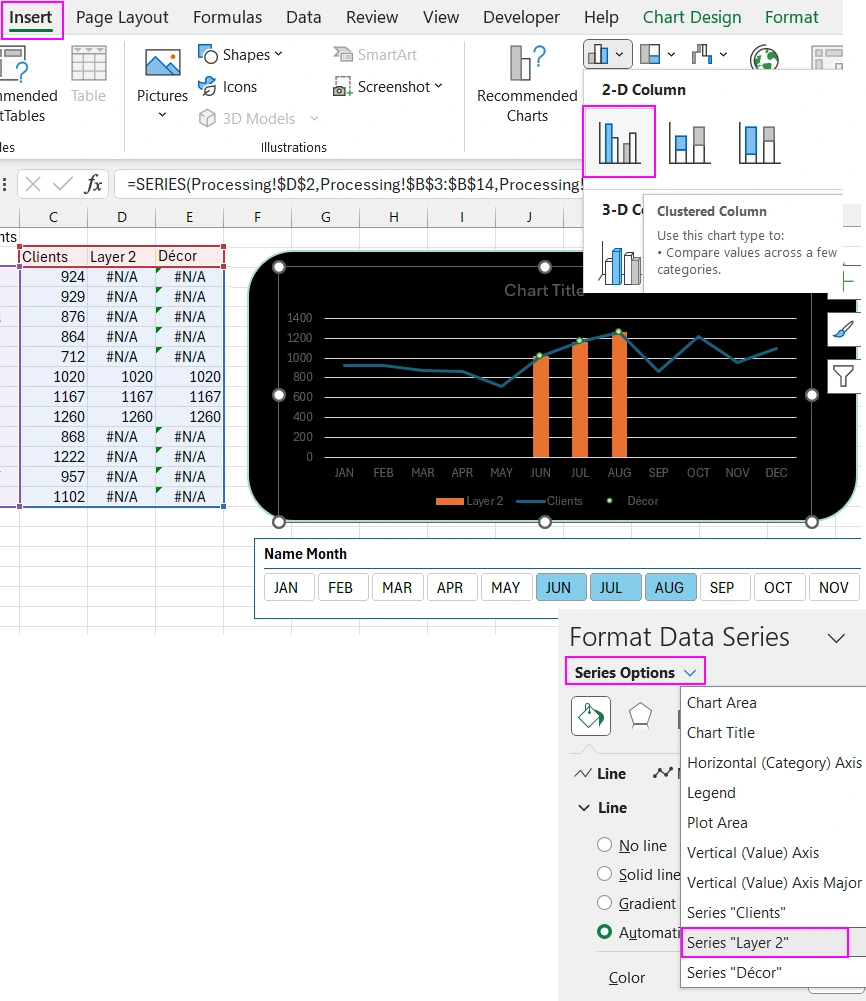Choose the No line radio button

604,845
